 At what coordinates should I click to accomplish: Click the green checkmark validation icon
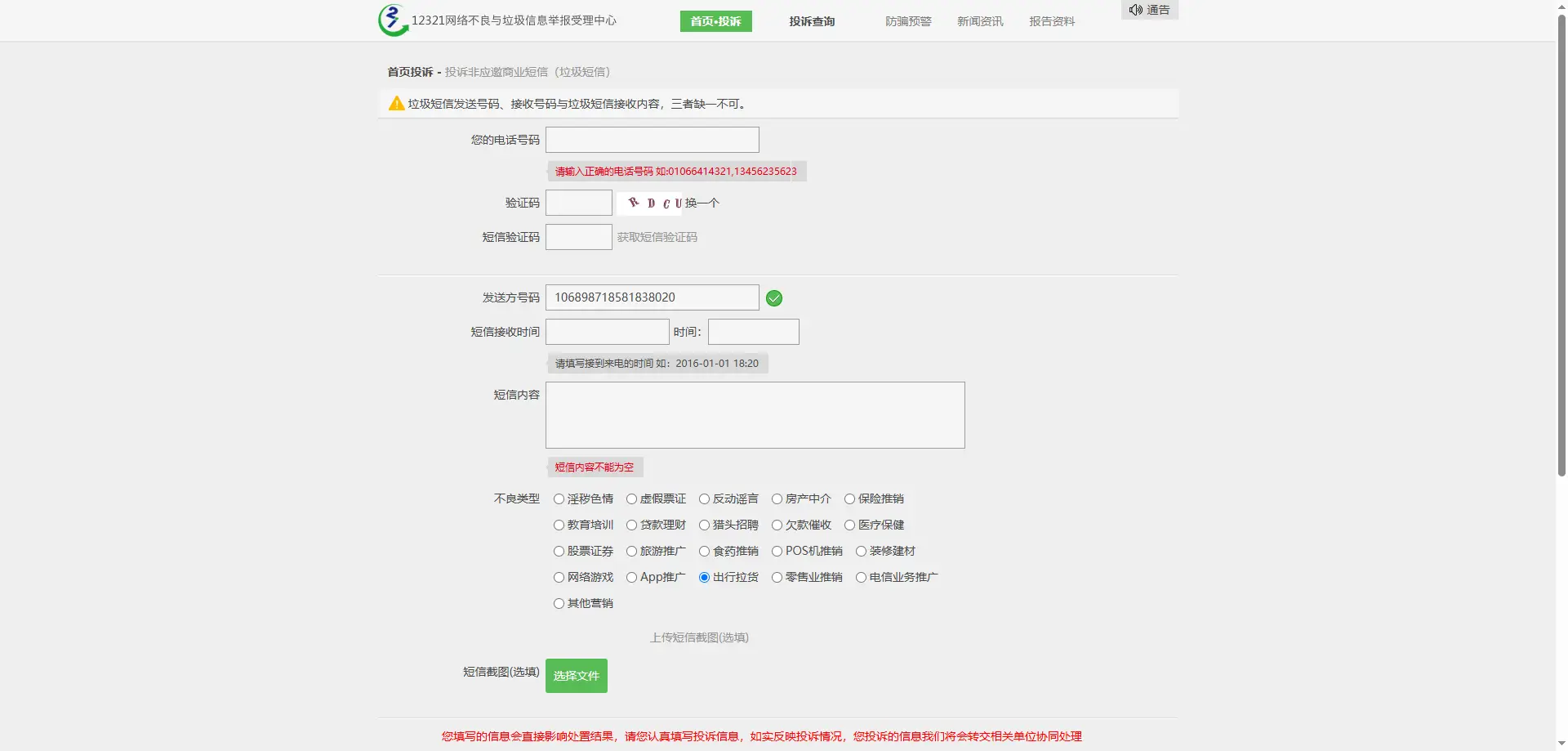click(x=774, y=298)
